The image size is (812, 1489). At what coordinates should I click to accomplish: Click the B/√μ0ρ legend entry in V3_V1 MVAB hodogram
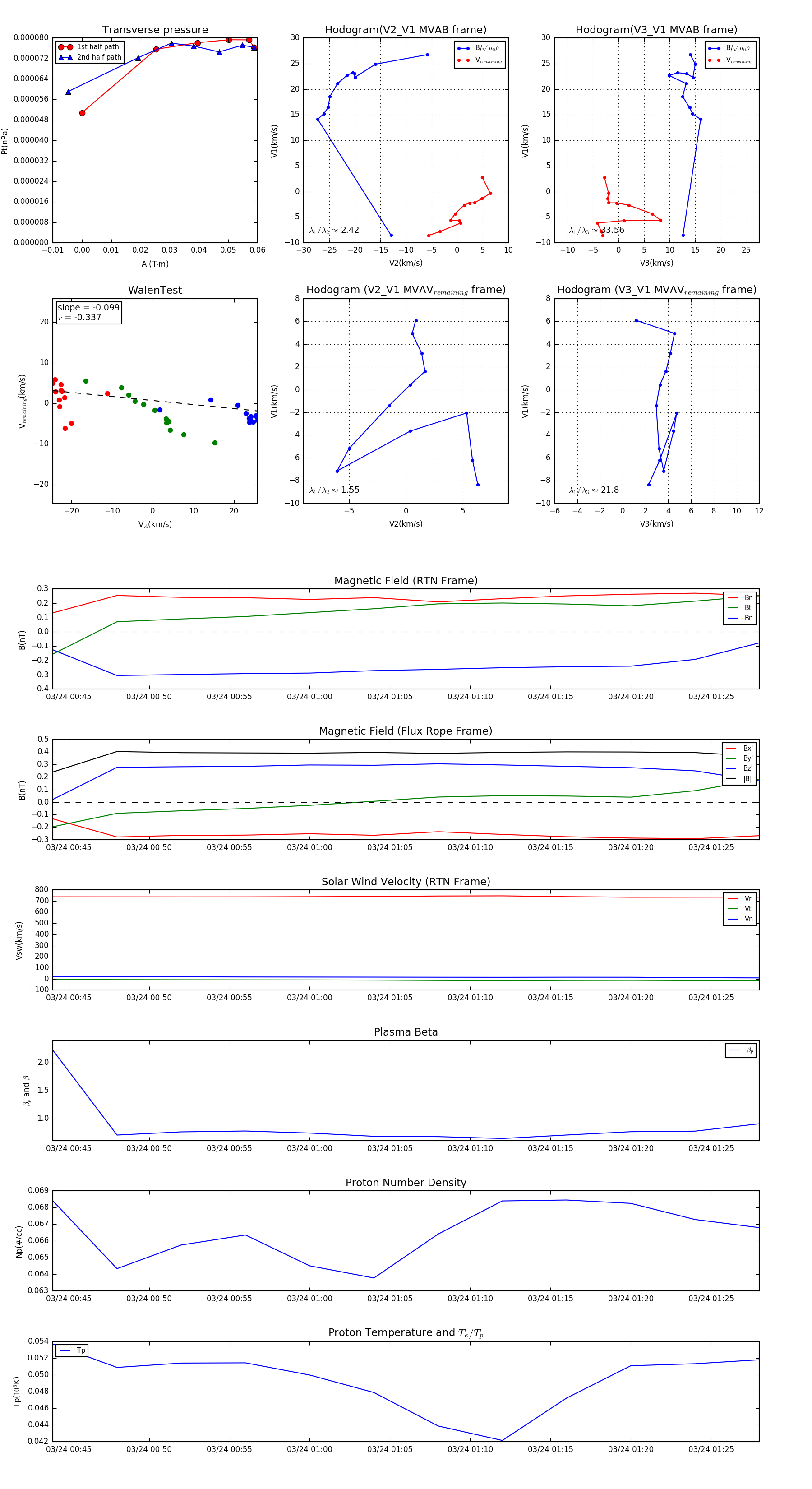[x=730, y=49]
